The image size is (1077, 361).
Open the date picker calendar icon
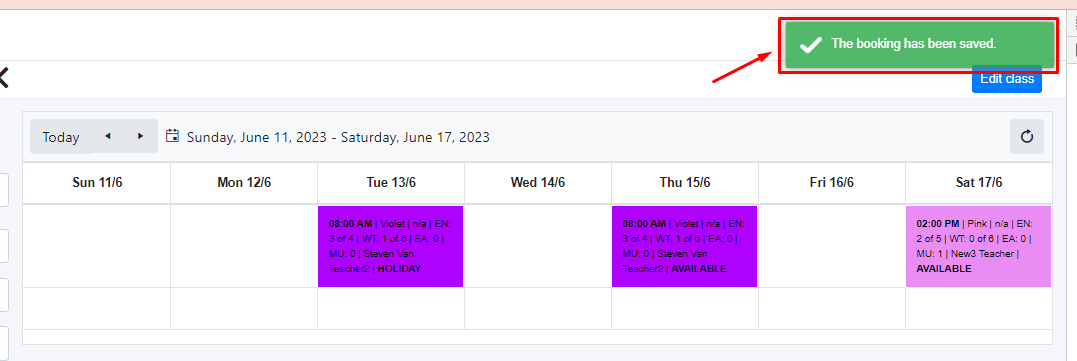173,136
